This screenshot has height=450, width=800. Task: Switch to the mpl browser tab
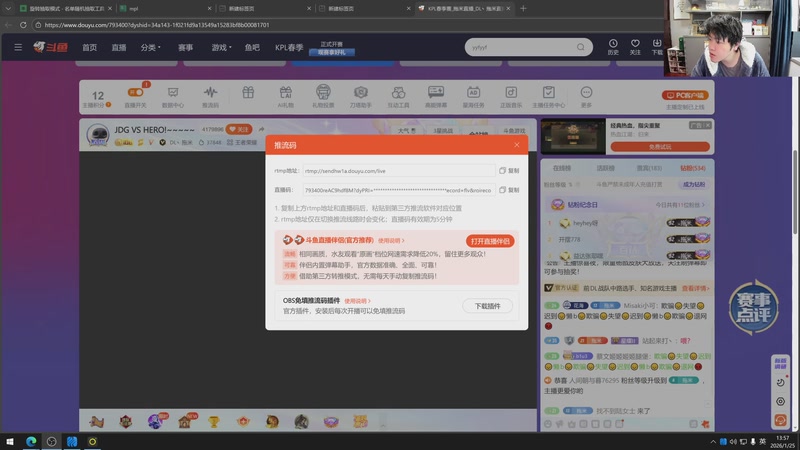tap(164, 8)
